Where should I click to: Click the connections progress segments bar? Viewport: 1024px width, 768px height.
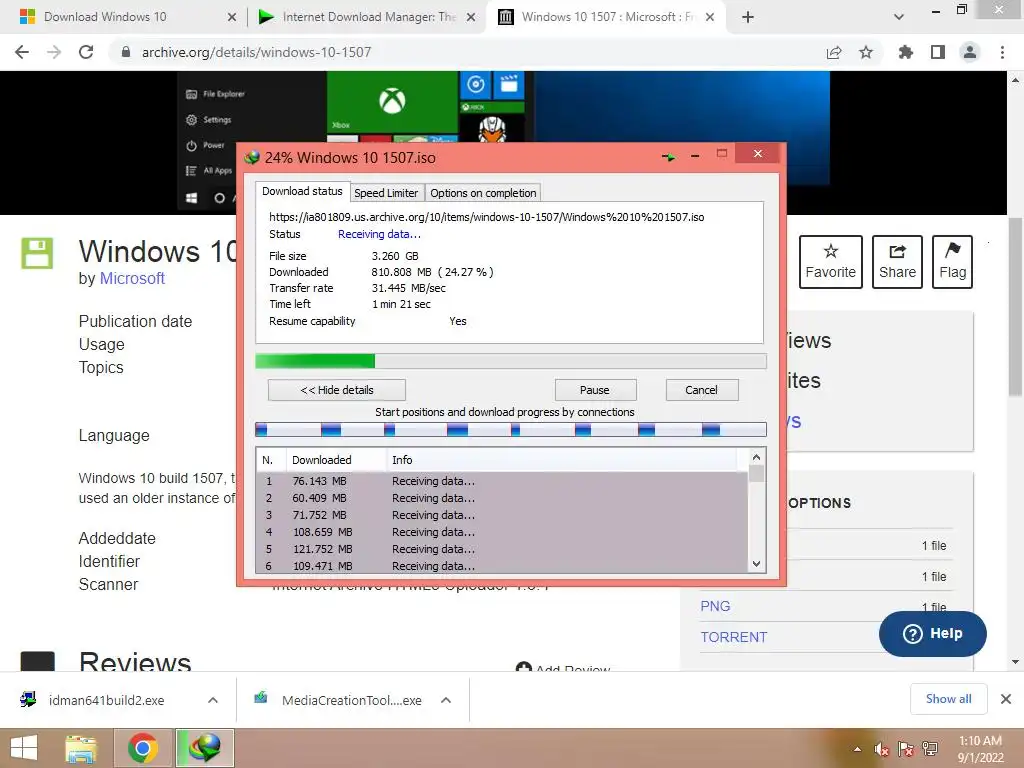[511, 429]
